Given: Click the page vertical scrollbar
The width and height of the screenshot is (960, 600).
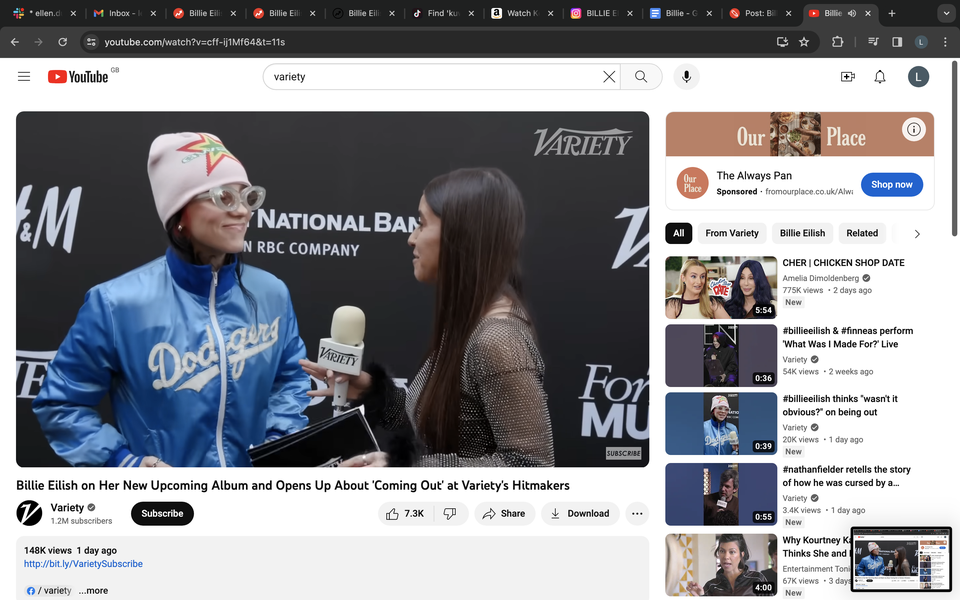Looking at the screenshot, I should click(954, 148).
